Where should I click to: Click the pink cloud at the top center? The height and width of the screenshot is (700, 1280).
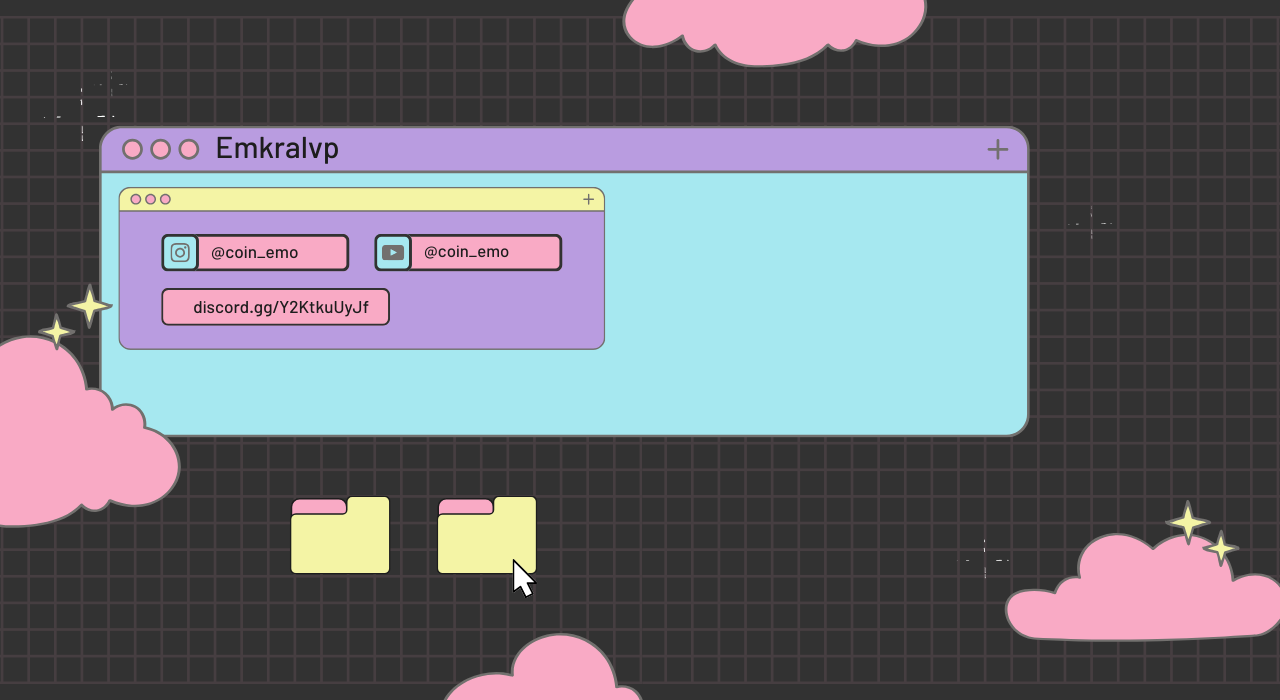pyautogui.click(x=775, y=25)
